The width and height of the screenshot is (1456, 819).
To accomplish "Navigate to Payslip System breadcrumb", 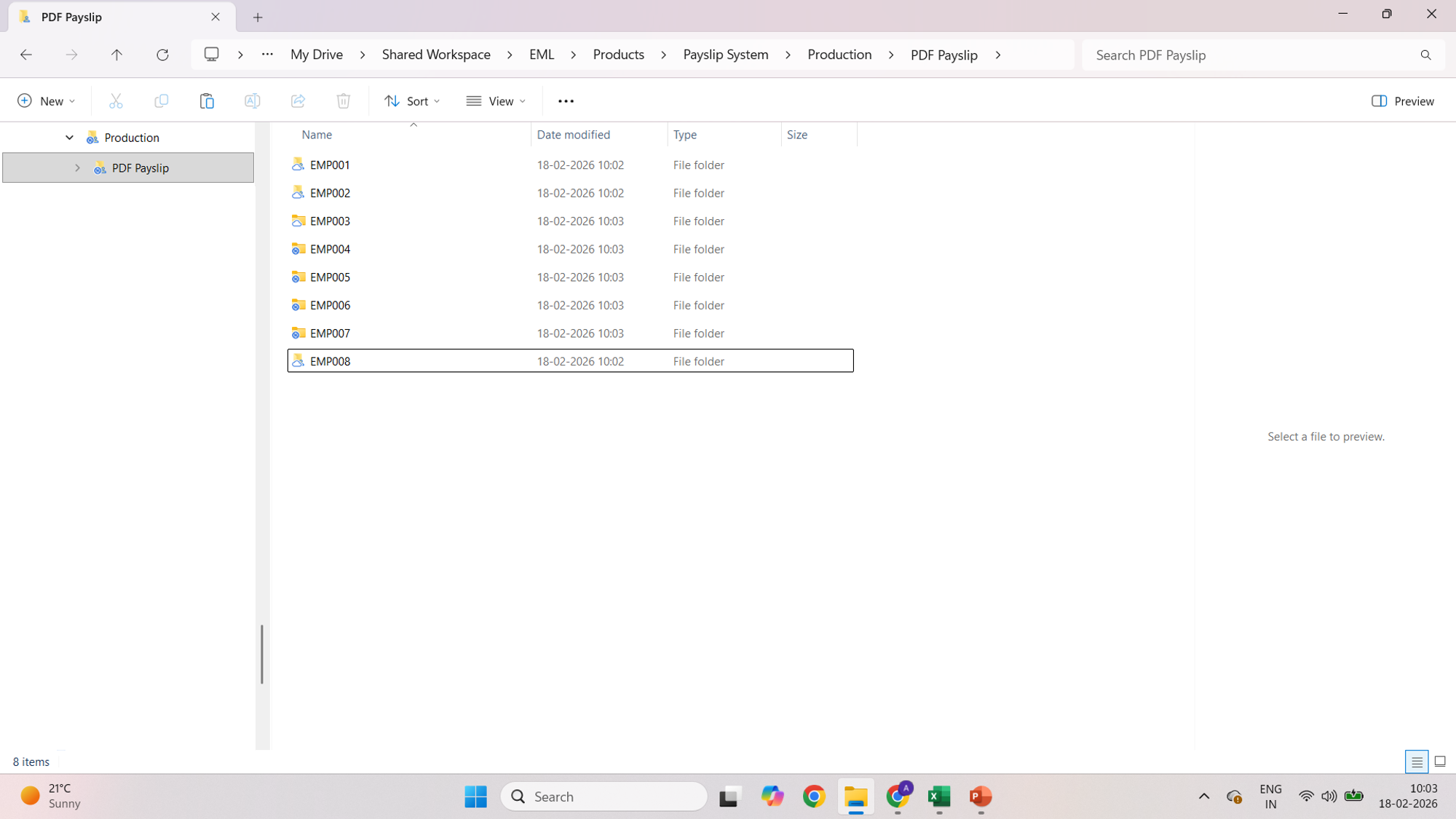I will tap(725, 55).
